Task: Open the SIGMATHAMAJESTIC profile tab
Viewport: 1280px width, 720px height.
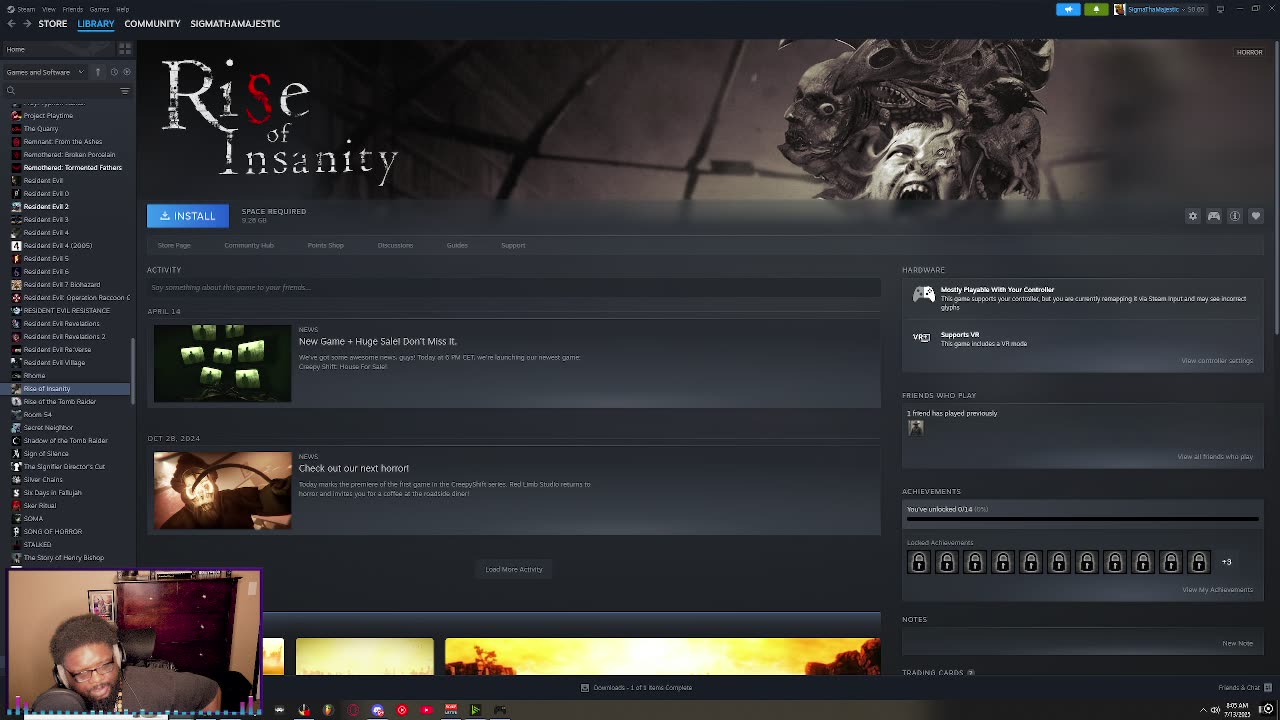Action: [x=235, y=23]
